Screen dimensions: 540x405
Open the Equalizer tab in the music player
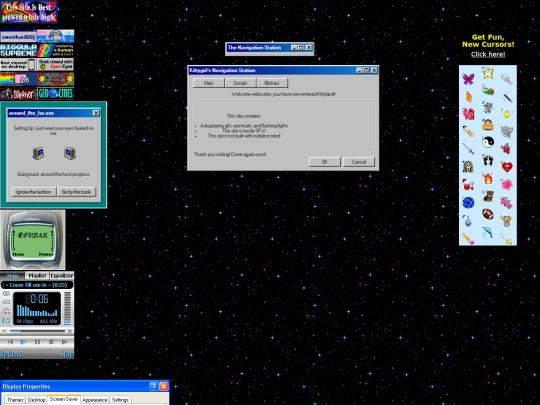pos(62,276)
